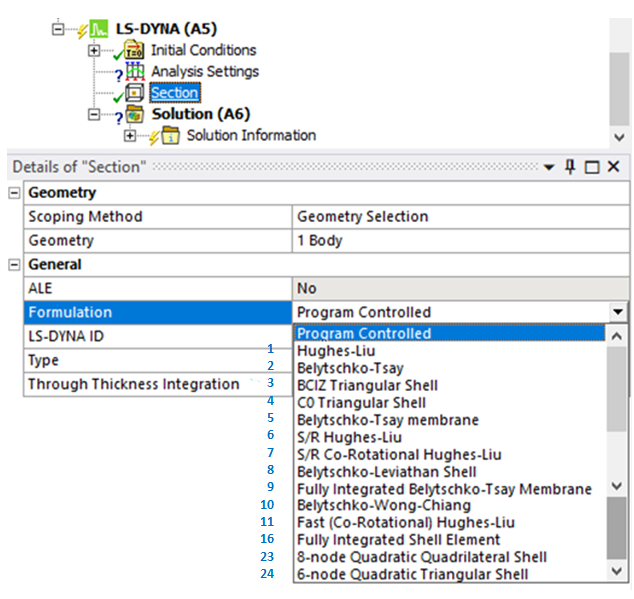Collapse the General category in Details

(14, 265)
